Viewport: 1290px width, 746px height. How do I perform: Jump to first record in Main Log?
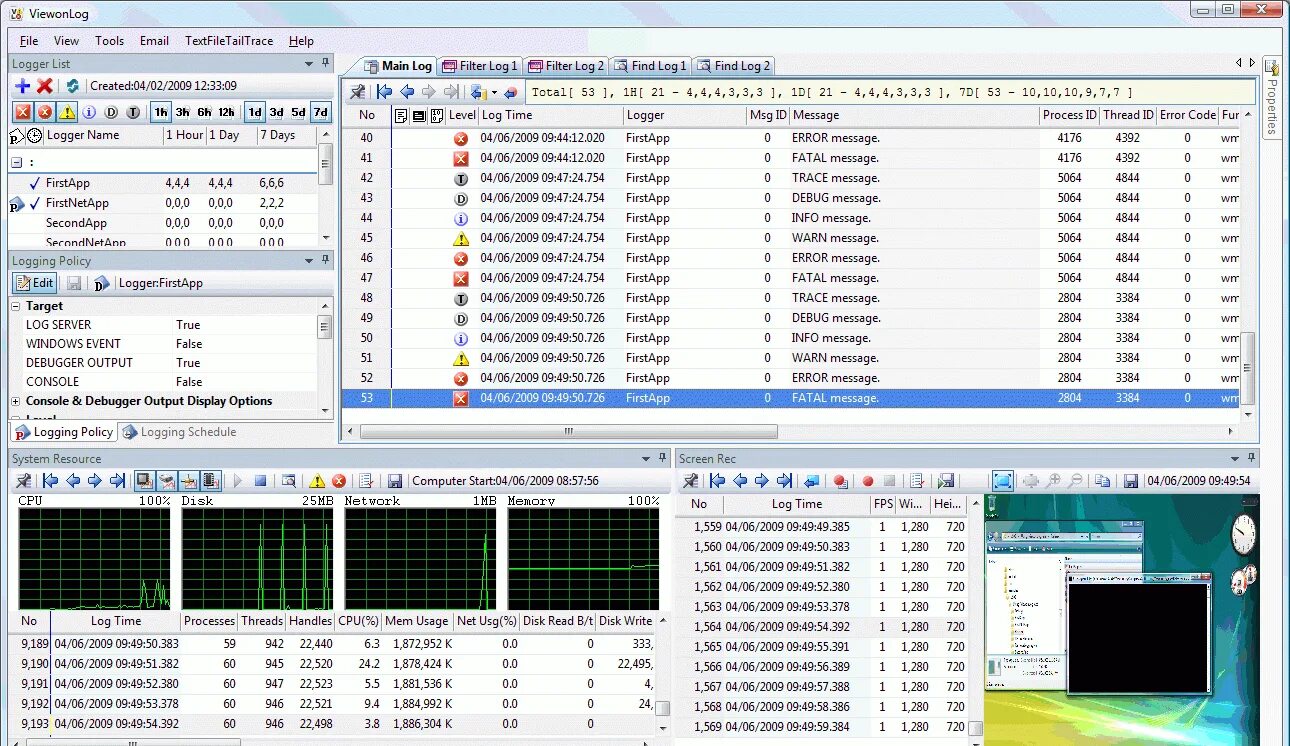pyautogui.click(x=385, y=92)
